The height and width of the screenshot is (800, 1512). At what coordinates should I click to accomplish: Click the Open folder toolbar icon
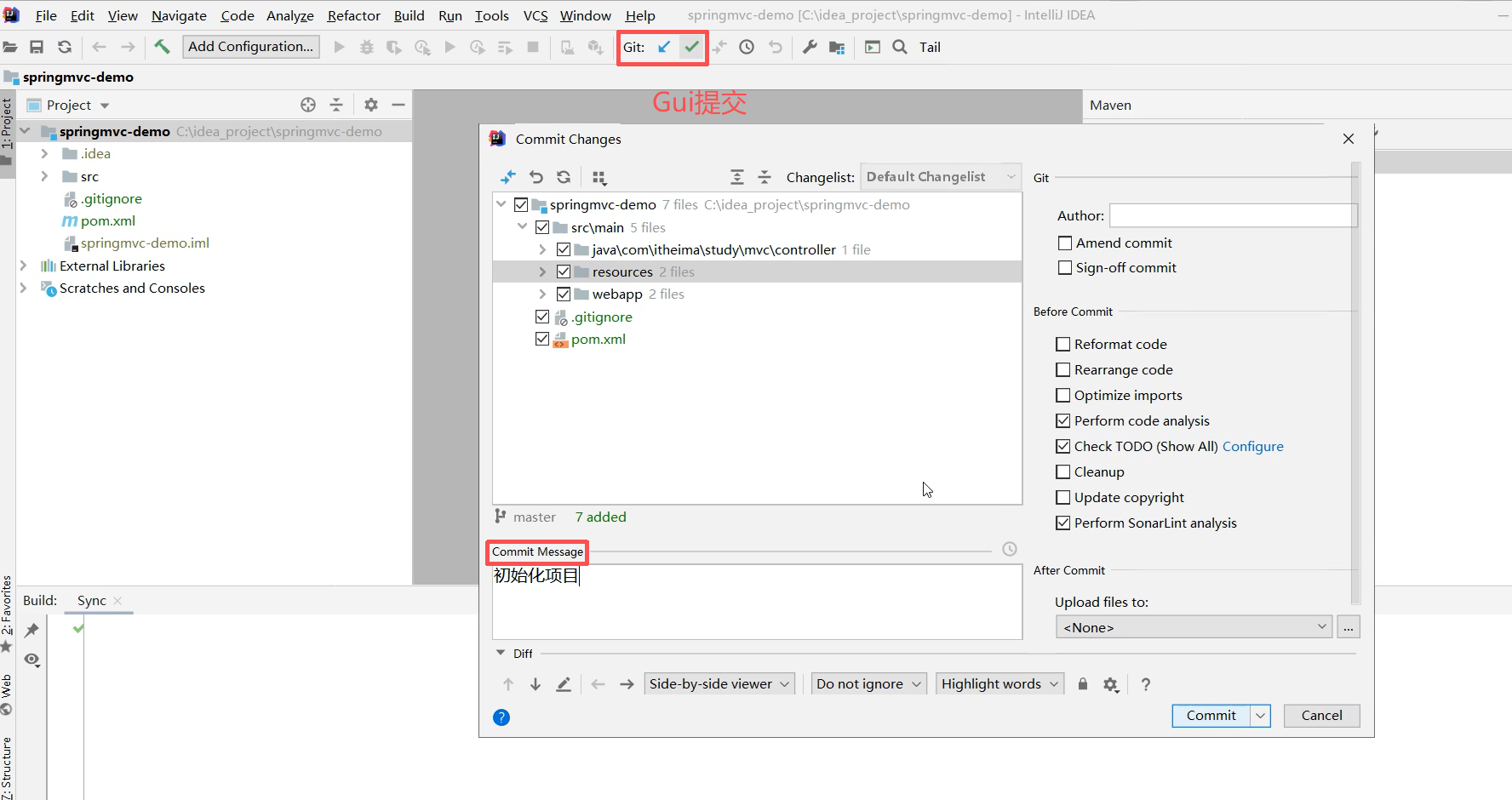pyautogui.click(x=10, y=47)
